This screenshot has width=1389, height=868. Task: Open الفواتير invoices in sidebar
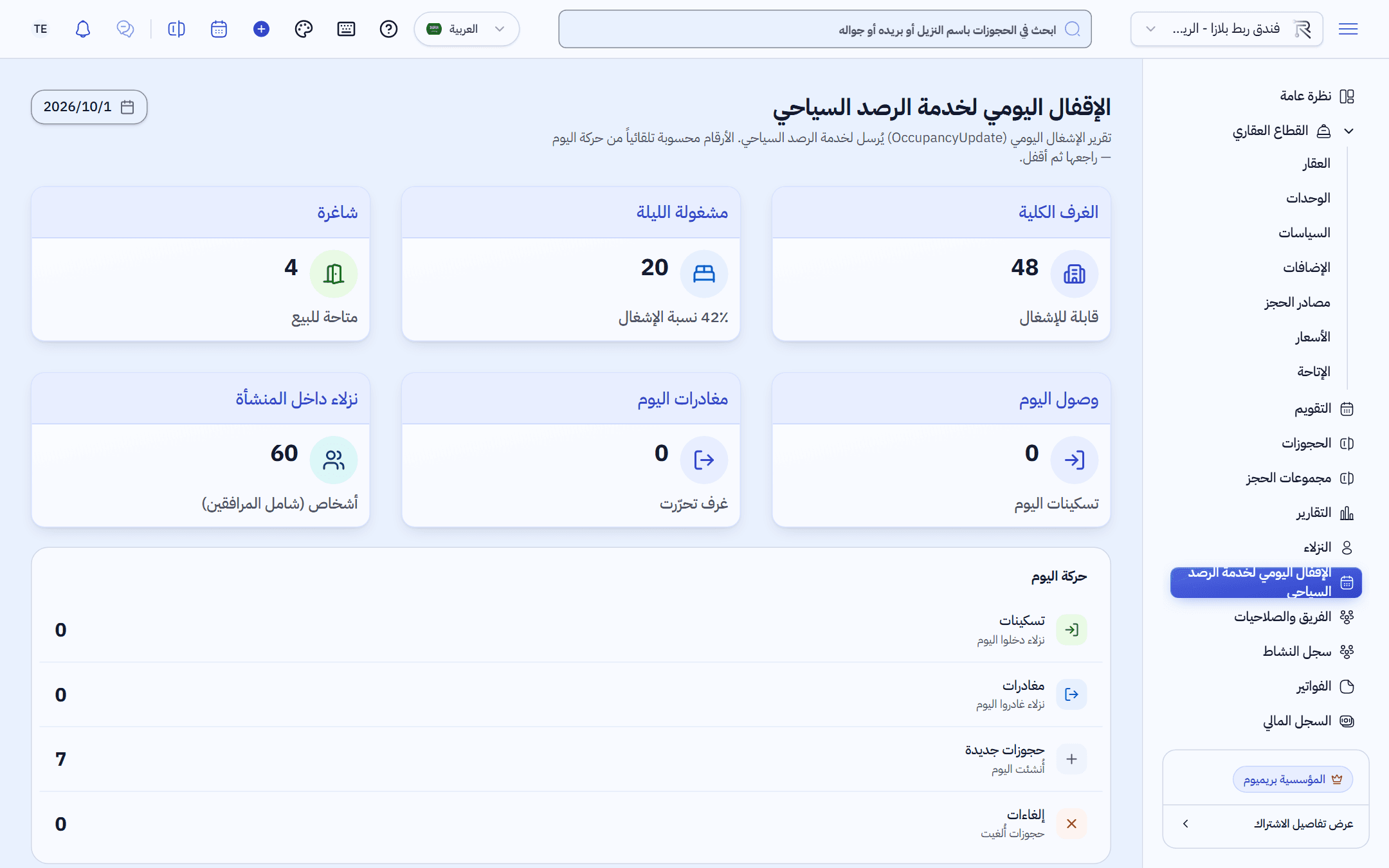click(x=1325, y=687)
